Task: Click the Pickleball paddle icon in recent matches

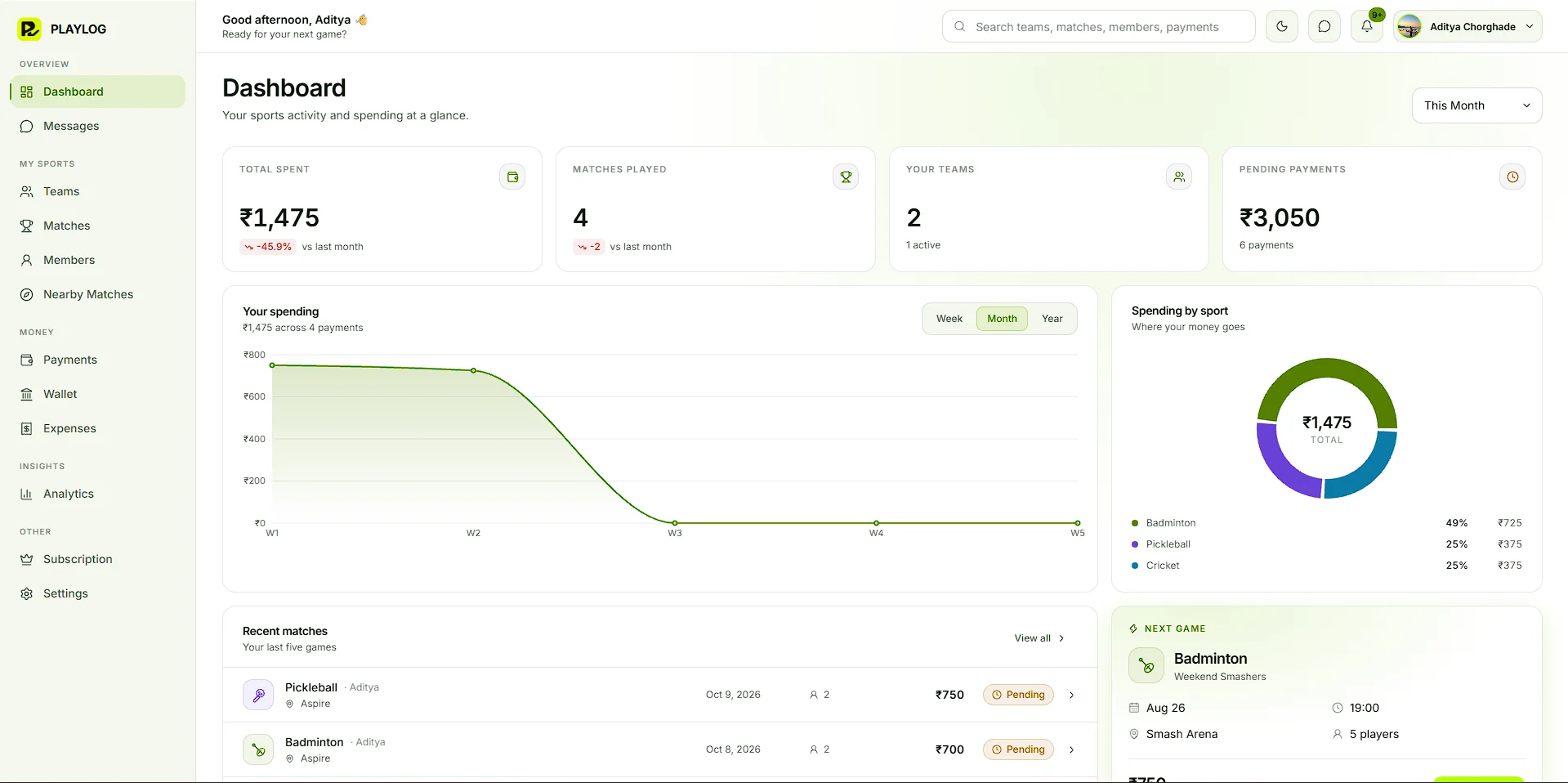Action: [258, 695]
